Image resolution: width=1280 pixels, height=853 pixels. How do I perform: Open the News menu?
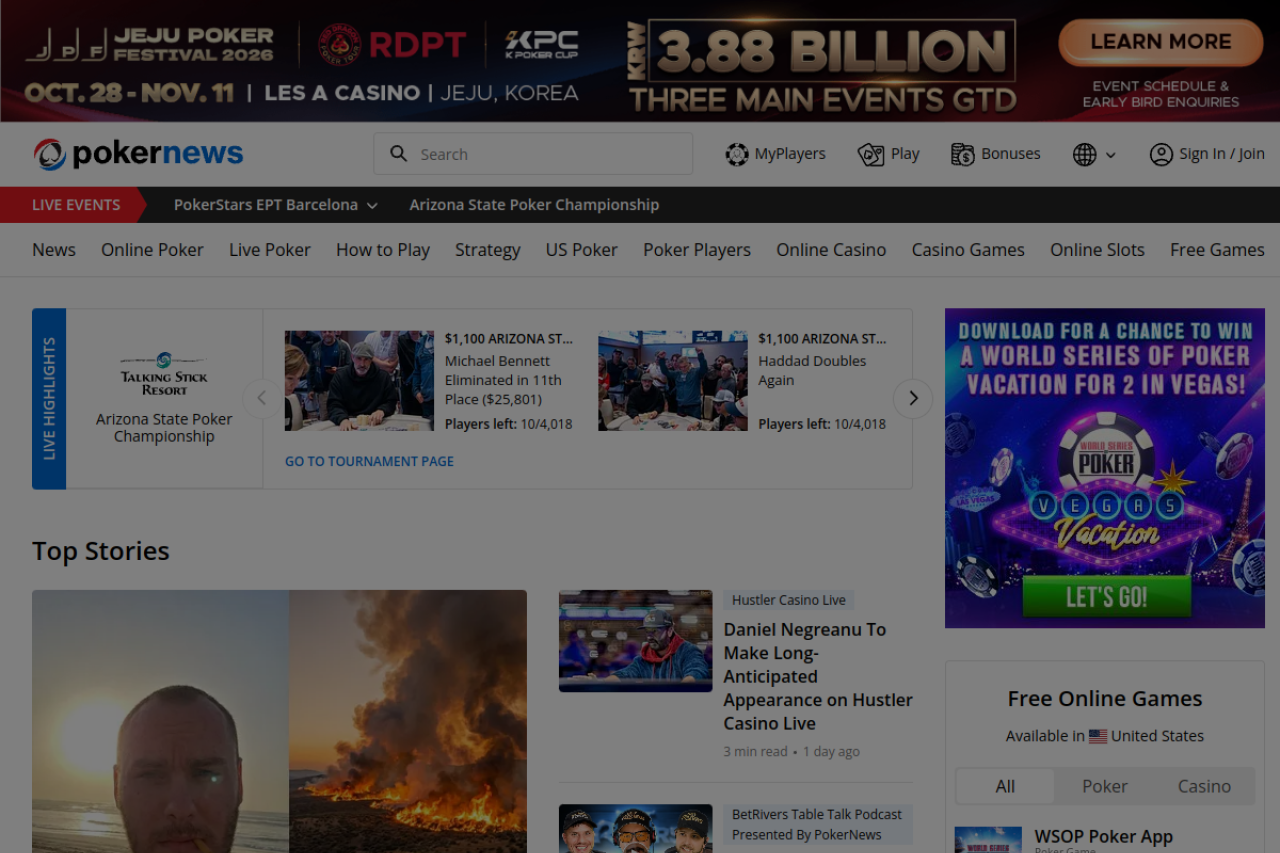[x=54, y=250]
